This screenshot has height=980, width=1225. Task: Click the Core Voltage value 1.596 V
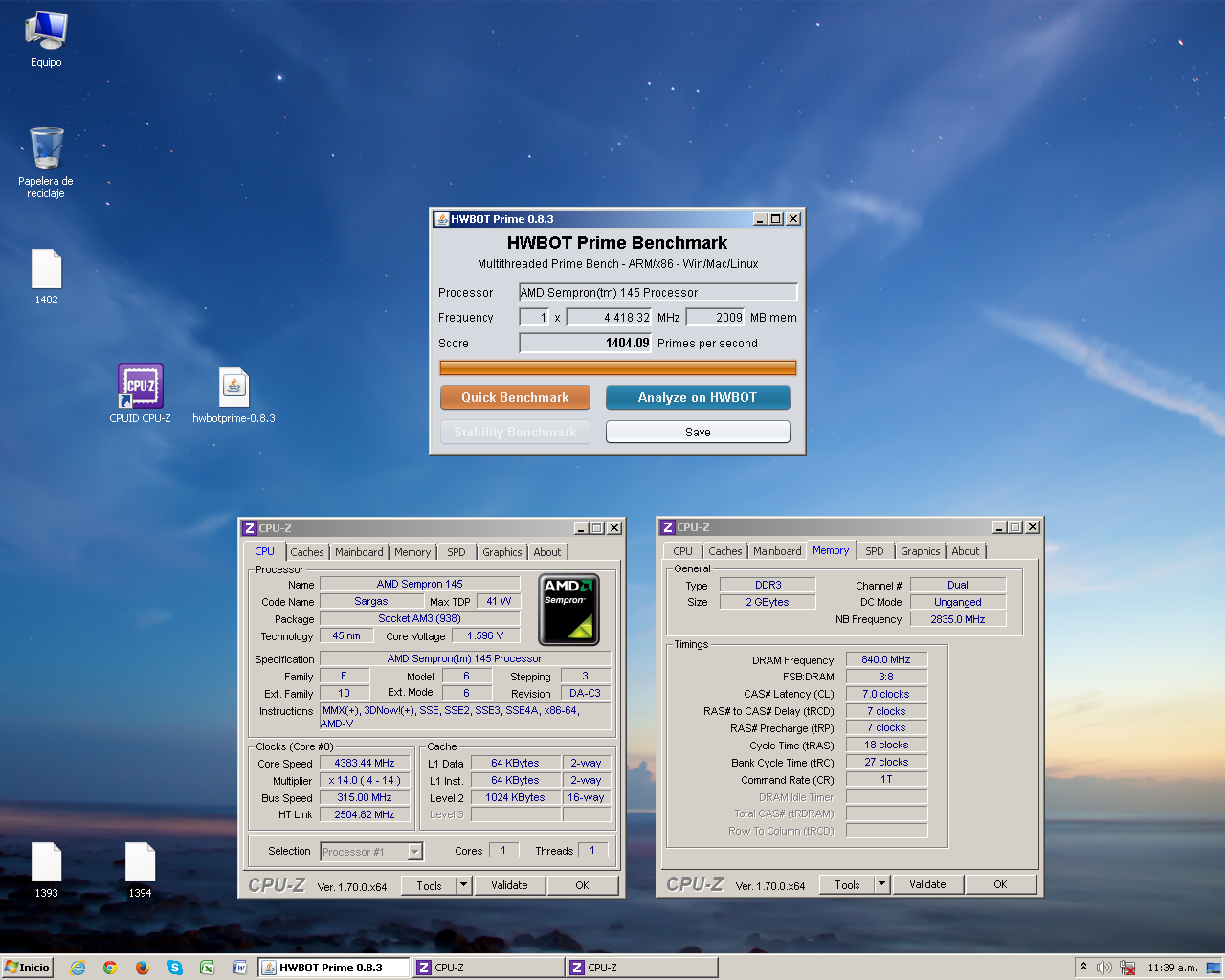click(x=485, y=635)
